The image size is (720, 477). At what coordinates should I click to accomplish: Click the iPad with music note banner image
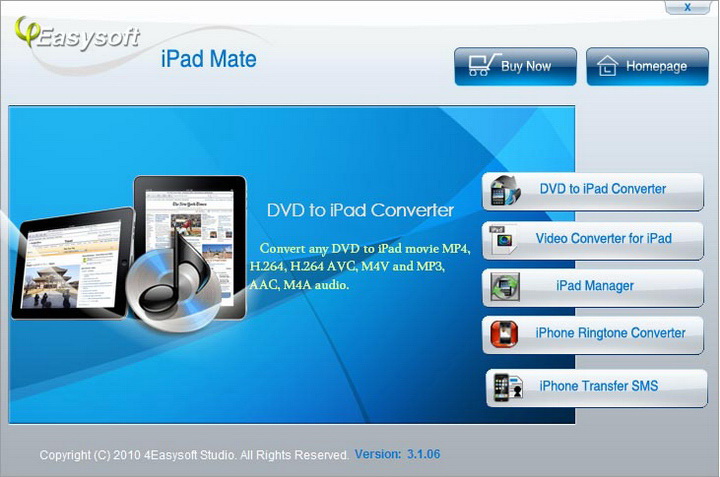click(x=129, y=253)
